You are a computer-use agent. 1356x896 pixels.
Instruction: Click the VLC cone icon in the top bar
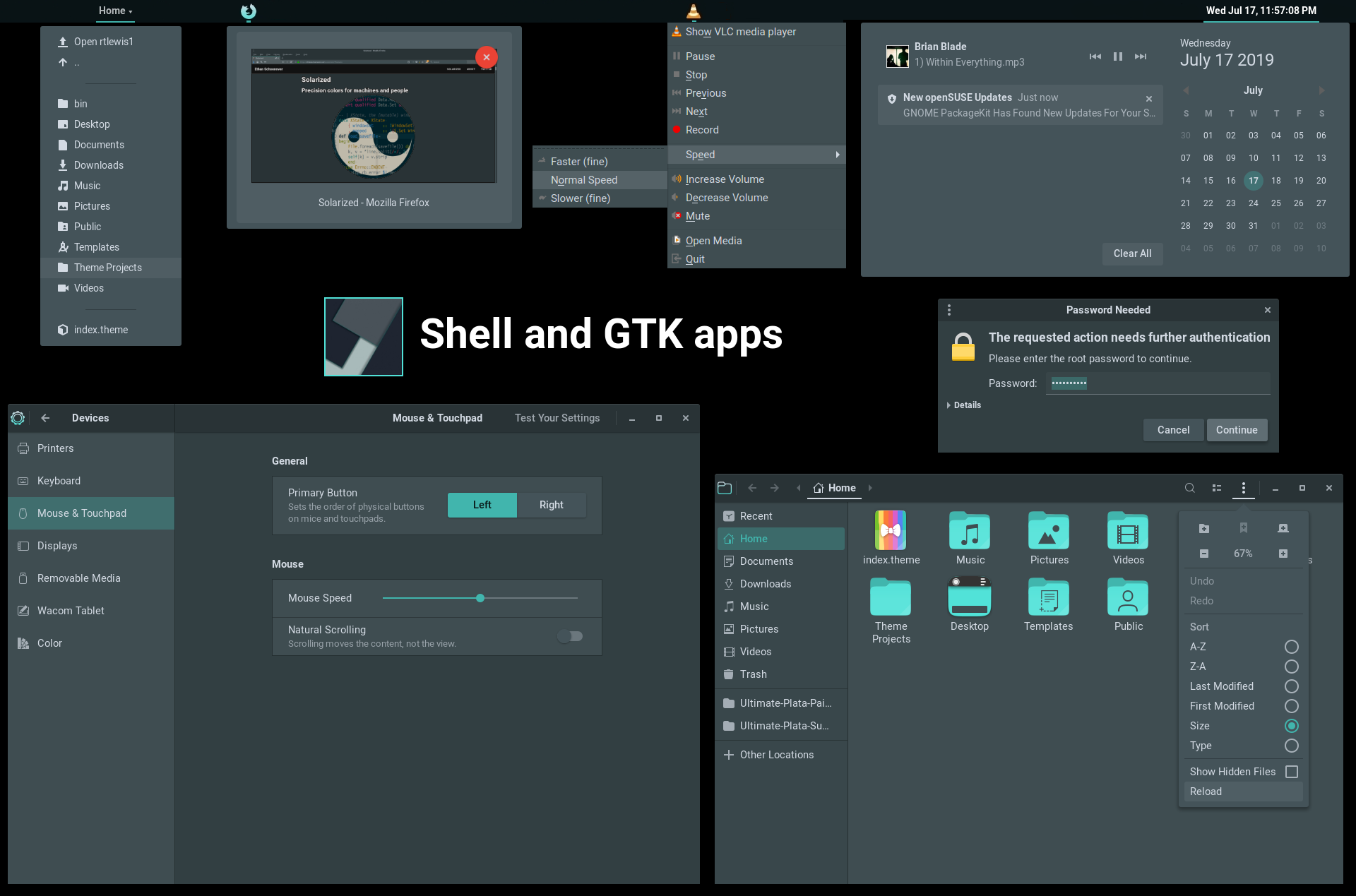[x=694, y=11]
